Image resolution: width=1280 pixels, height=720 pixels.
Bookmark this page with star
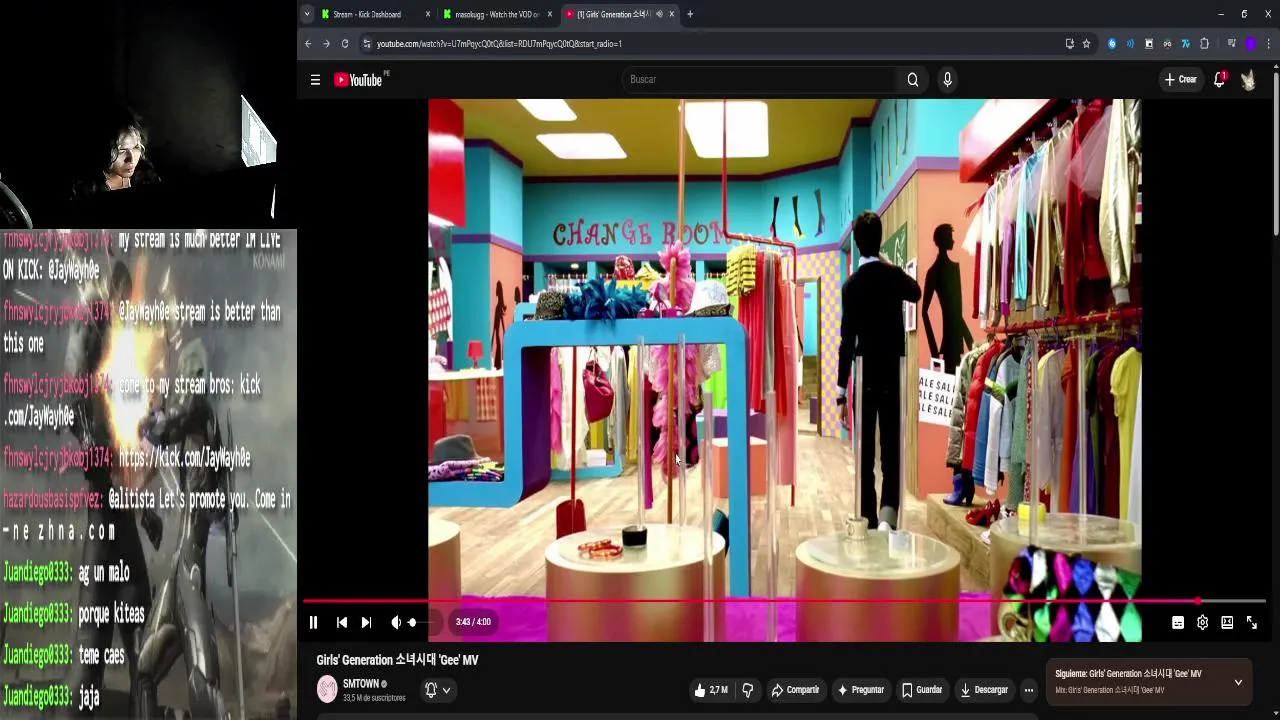click(x=1086, y=44)
